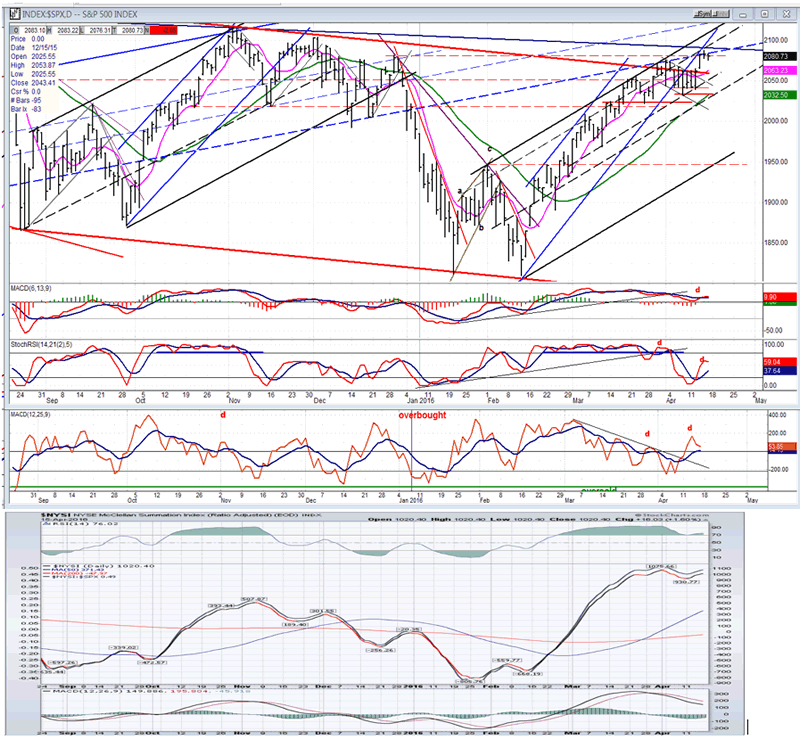Image resolution: width=800 pixels, height=740 pixels.
Task: Click the L 2076.31 value in quote strip
Action: click(97, 31)
